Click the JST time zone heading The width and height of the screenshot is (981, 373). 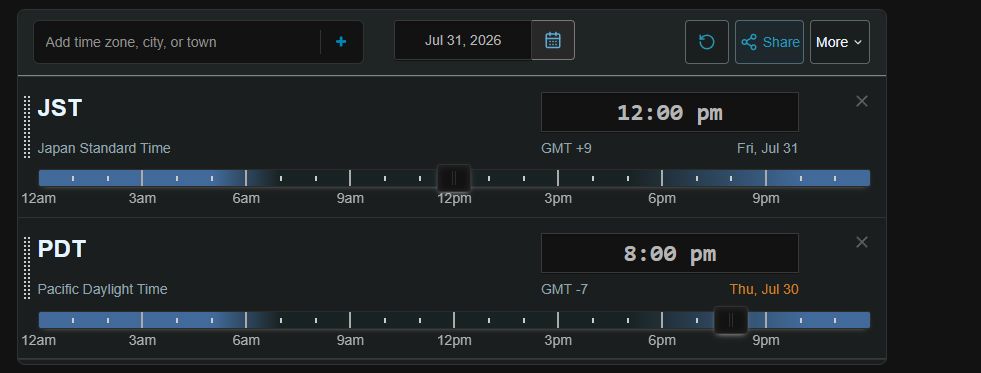(60, 108)
